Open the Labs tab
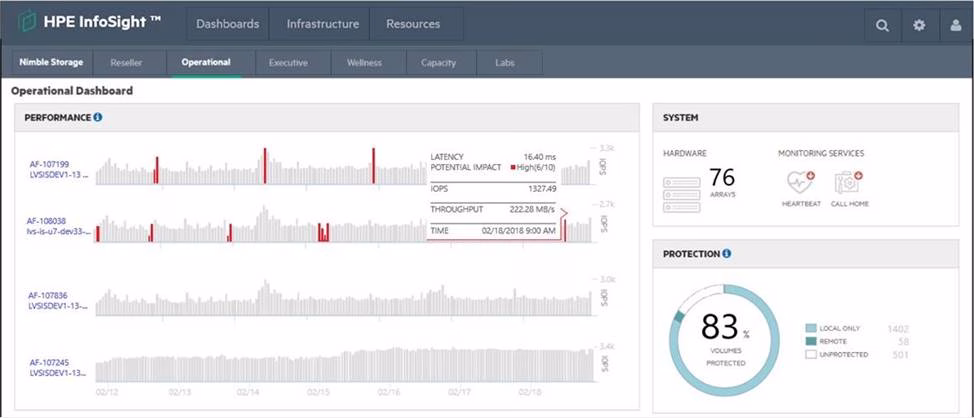Screen dimensions: 974x418 pos(505,62)
